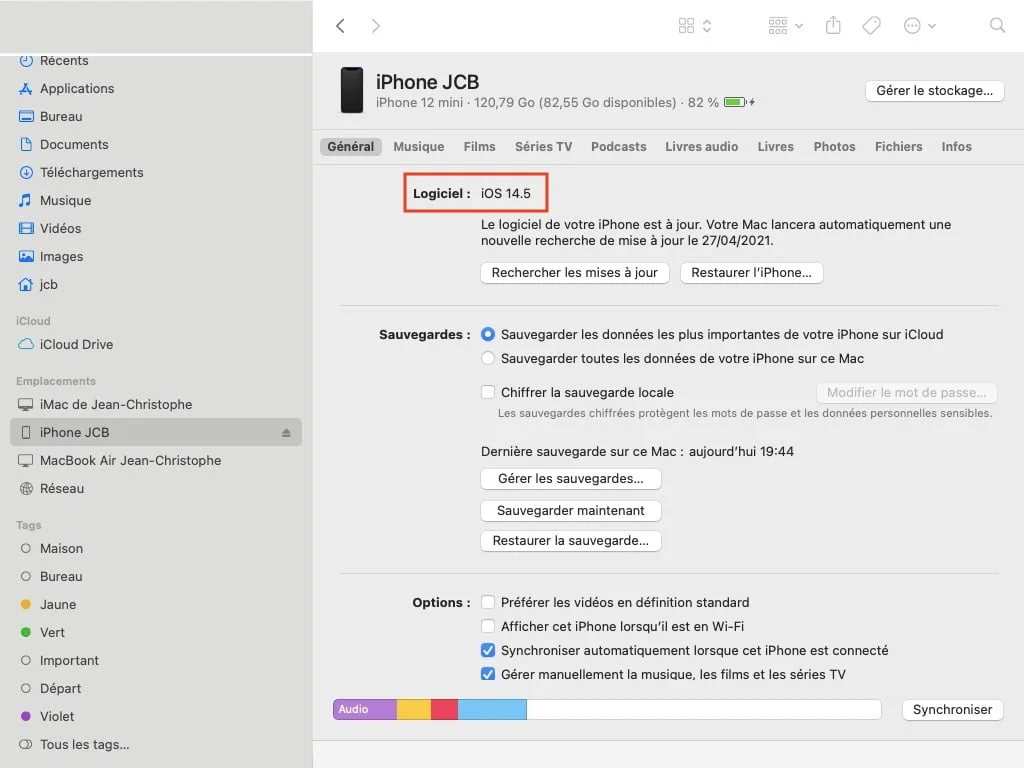Click Sauvegarder maintenant button
The width and height of the screenshot is (1024, 768).
pos(571,511)
